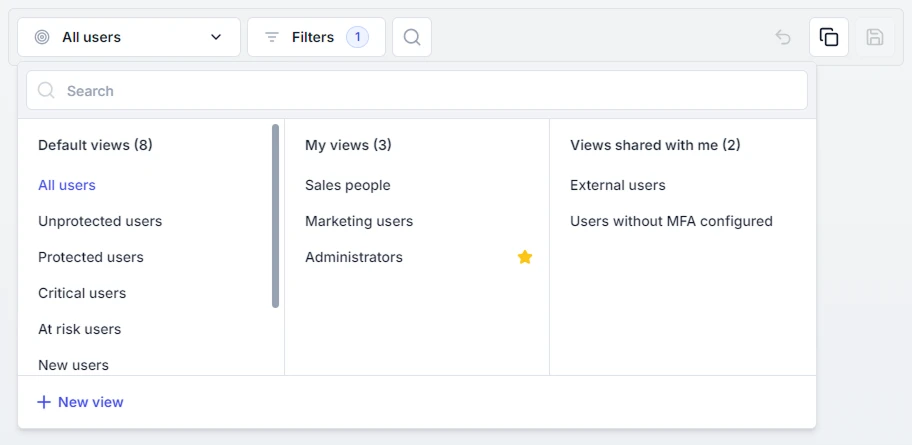Click the Default views scrollbar

[x=276, y=215]
